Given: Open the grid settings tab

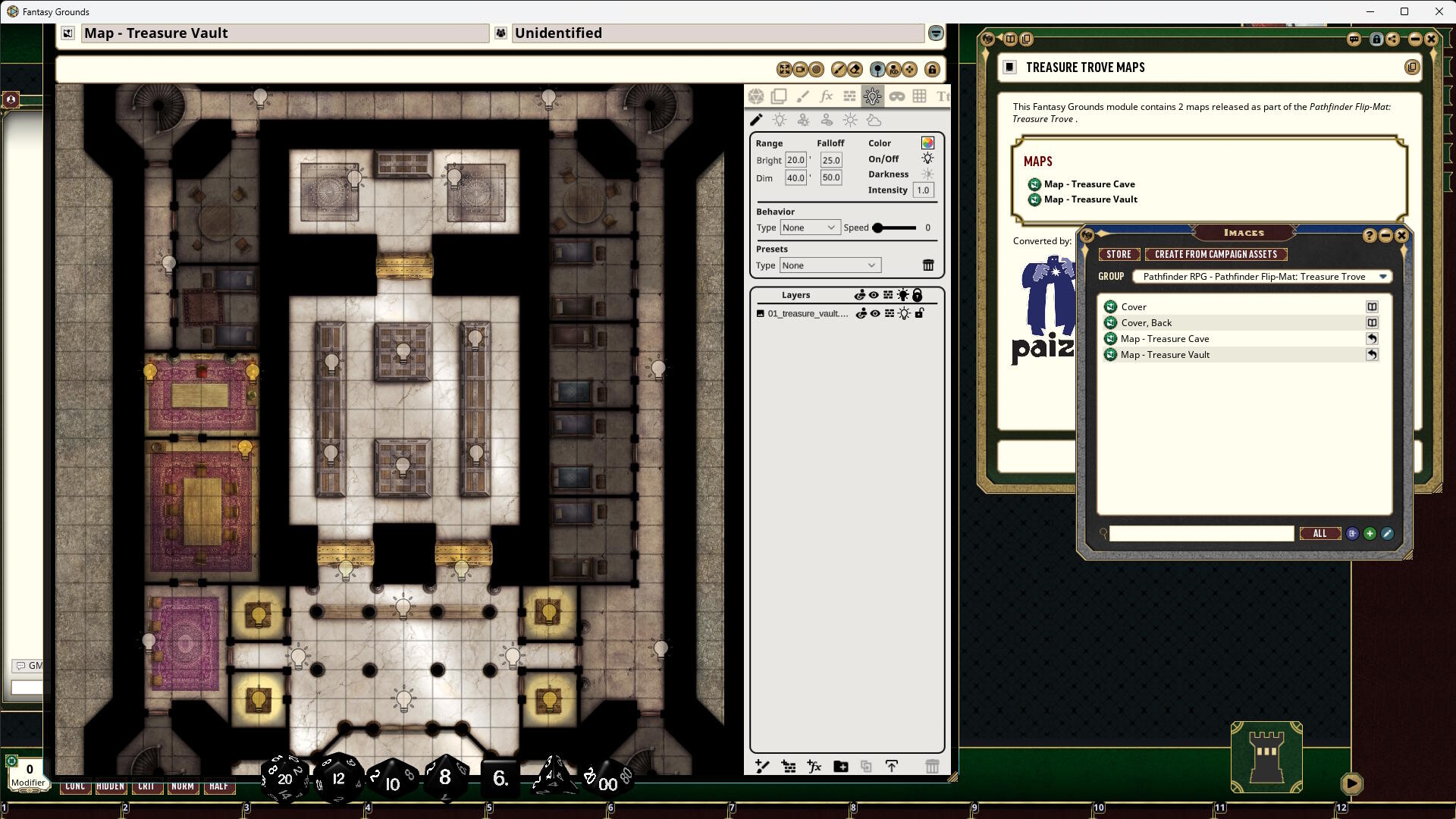Looking at the screenshot, I should click(919, 96).
